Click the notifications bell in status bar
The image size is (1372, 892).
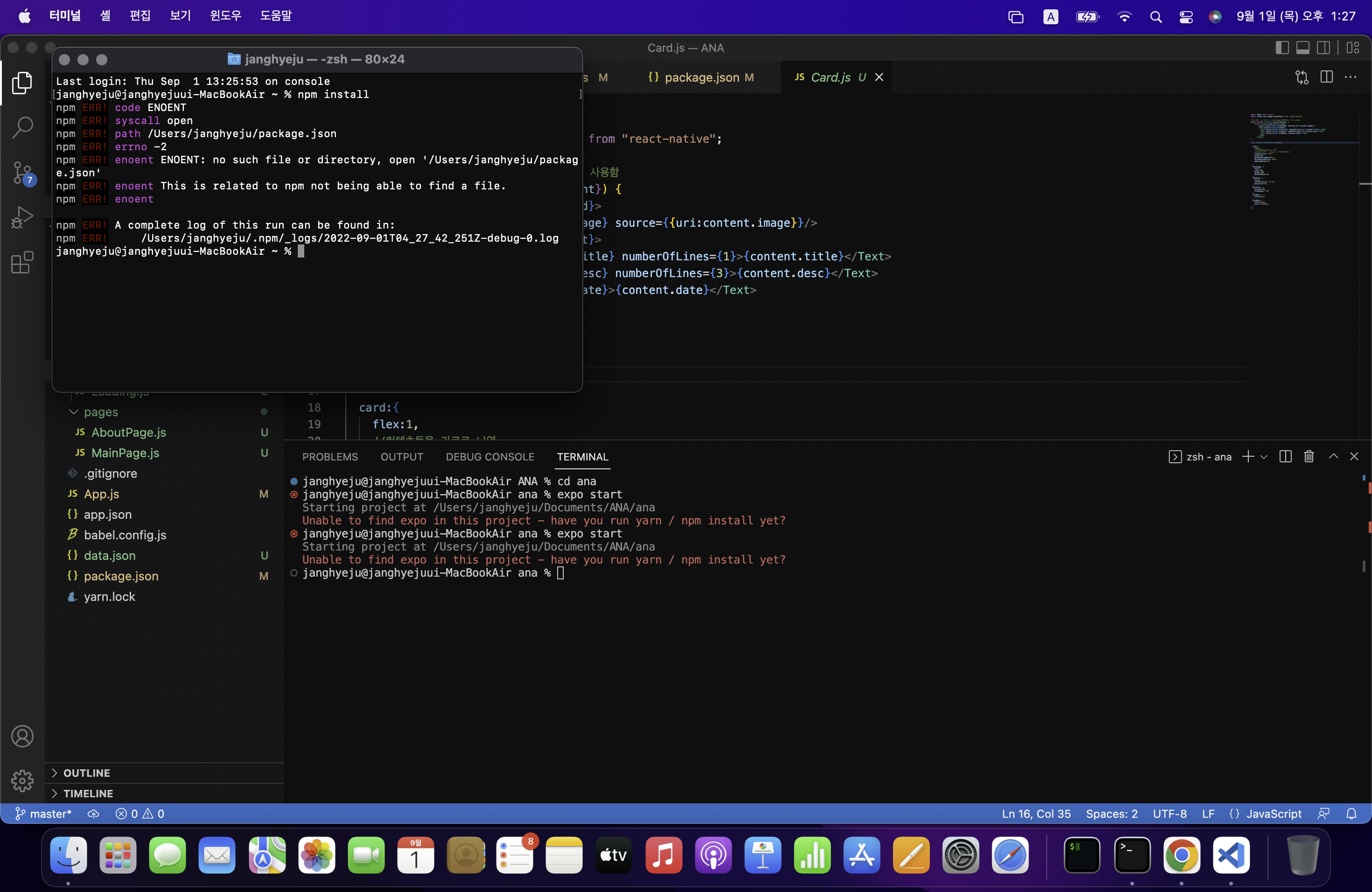(x=1351, y=814)
